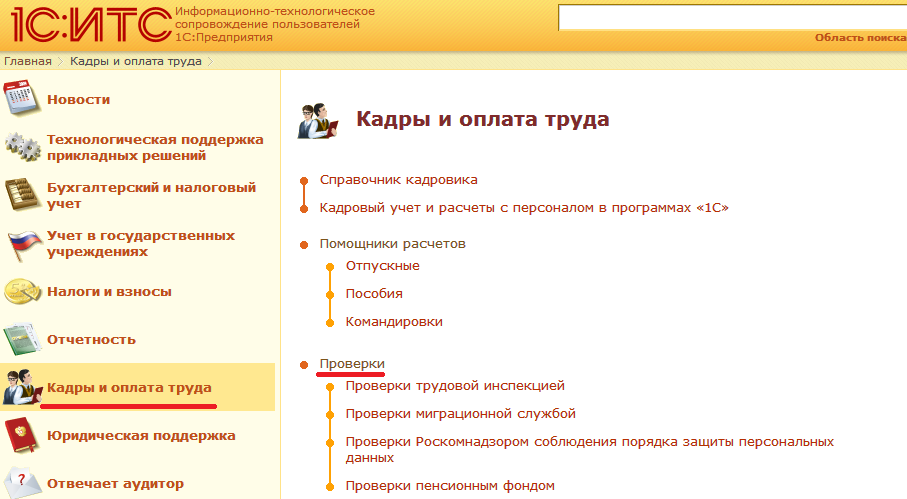Screen dimensions: 907x499
Task: Click the abacus icon for Бухгалтерский учет
Action: [22, 195]
